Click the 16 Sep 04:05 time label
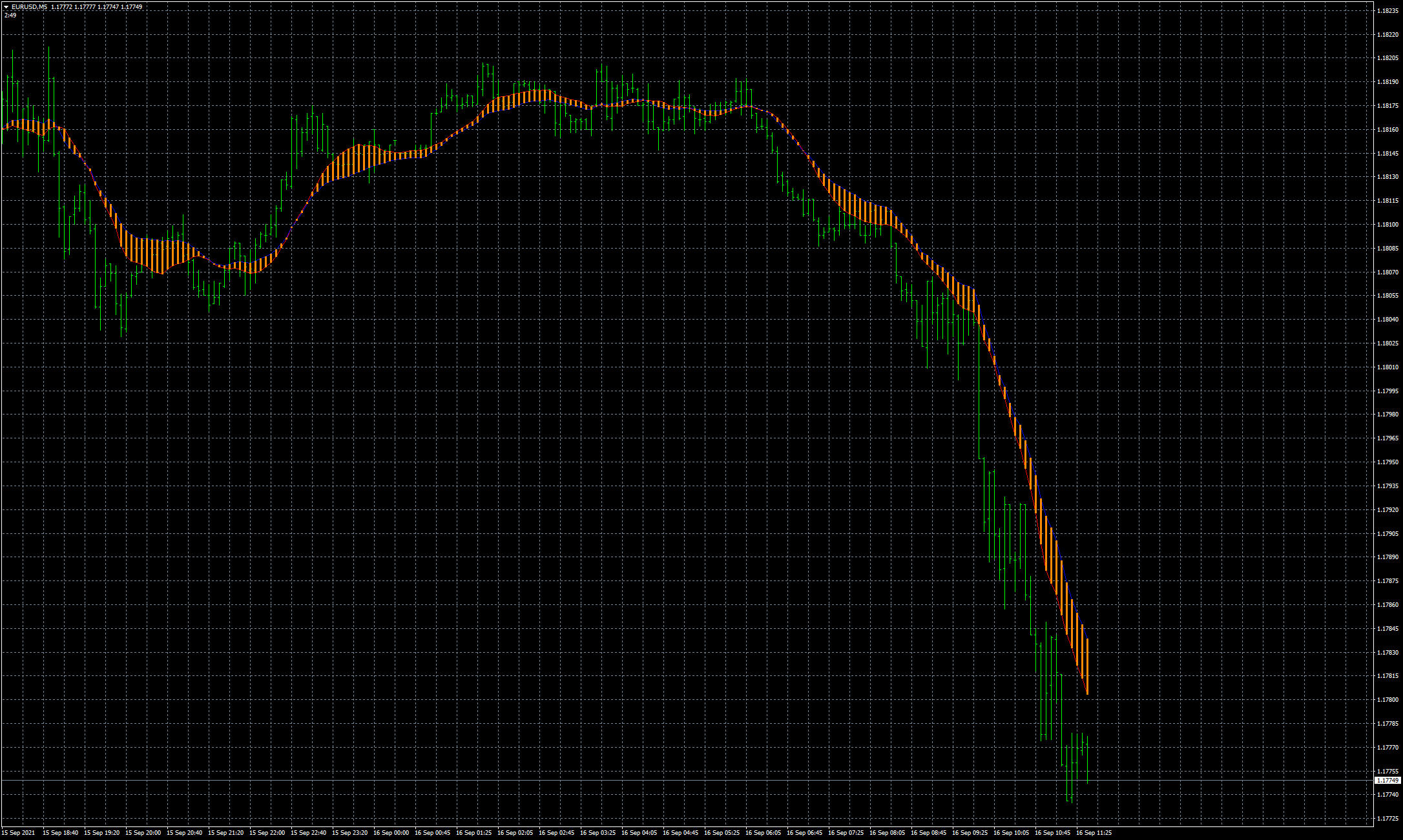The height and width of the screenshot is (840, 1403). click(x=639, y=833)
